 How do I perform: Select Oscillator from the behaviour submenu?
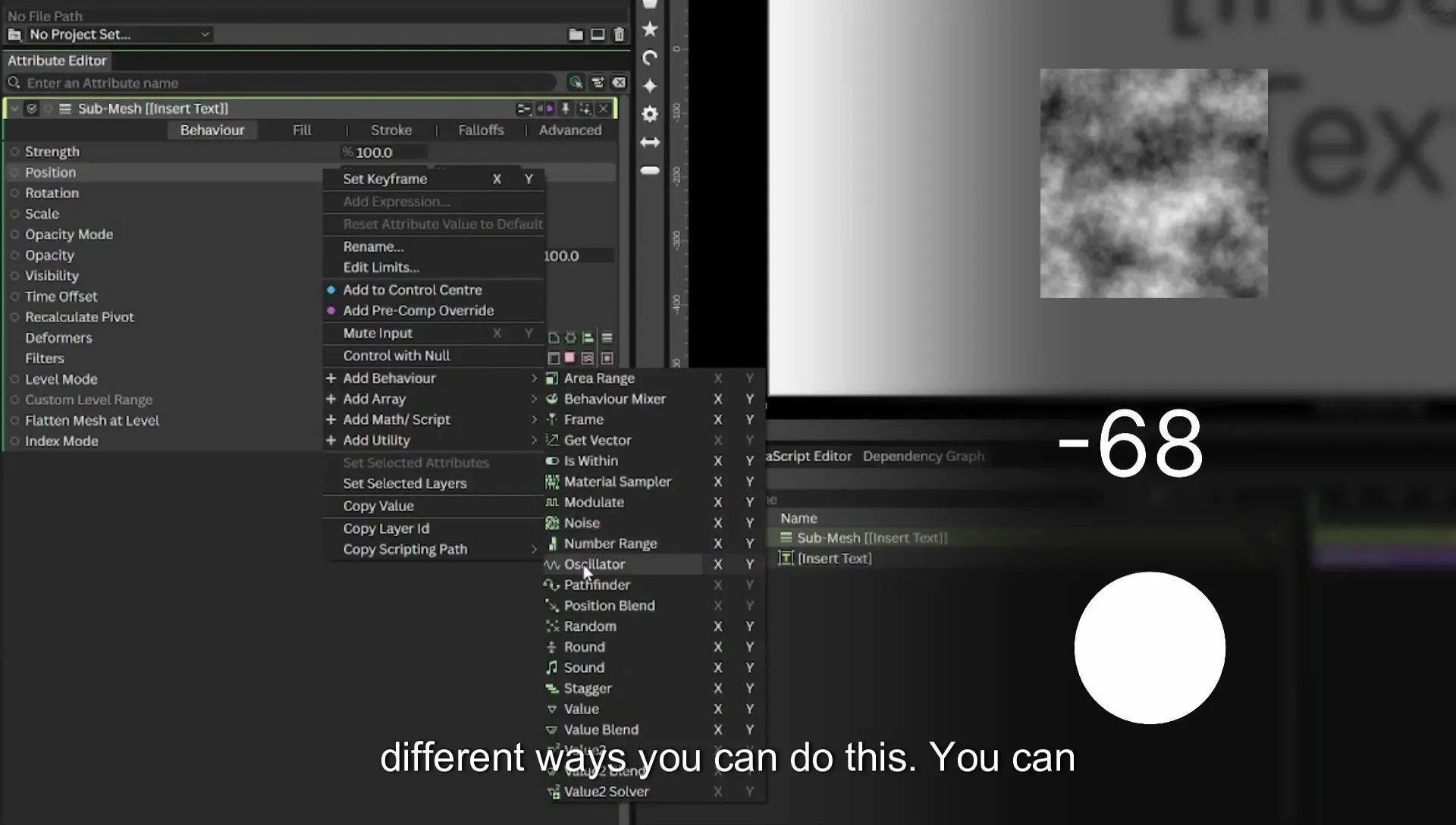(595, 565)
